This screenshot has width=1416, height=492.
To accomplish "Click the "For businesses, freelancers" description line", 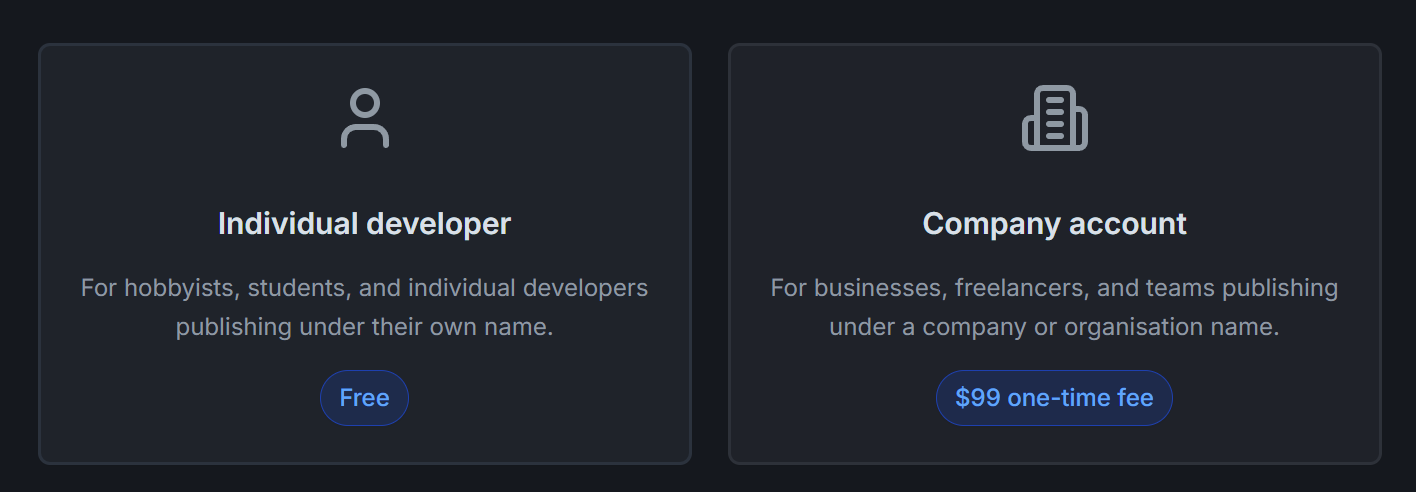I will click(x=1054, y=288).
